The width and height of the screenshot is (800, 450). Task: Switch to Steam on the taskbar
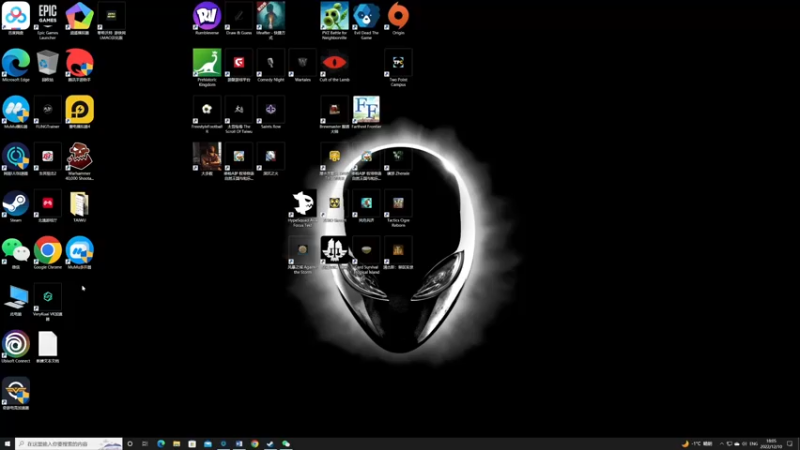(270, 444)
